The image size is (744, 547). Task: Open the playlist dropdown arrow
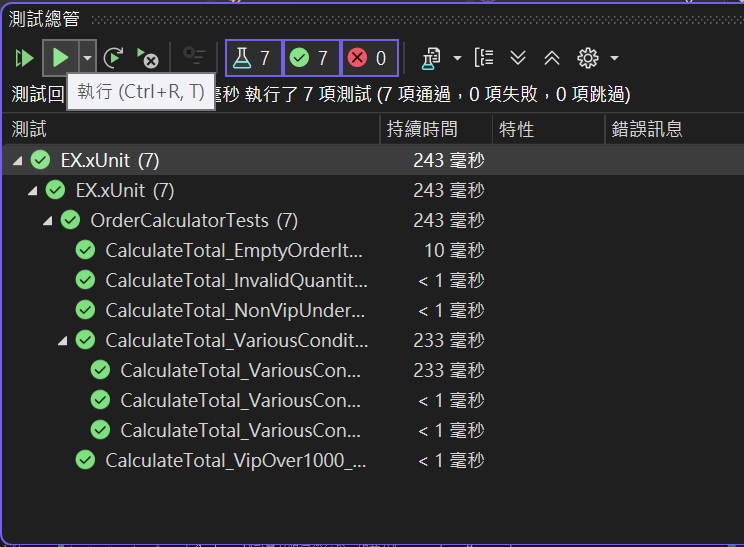(x=457, y=58)
